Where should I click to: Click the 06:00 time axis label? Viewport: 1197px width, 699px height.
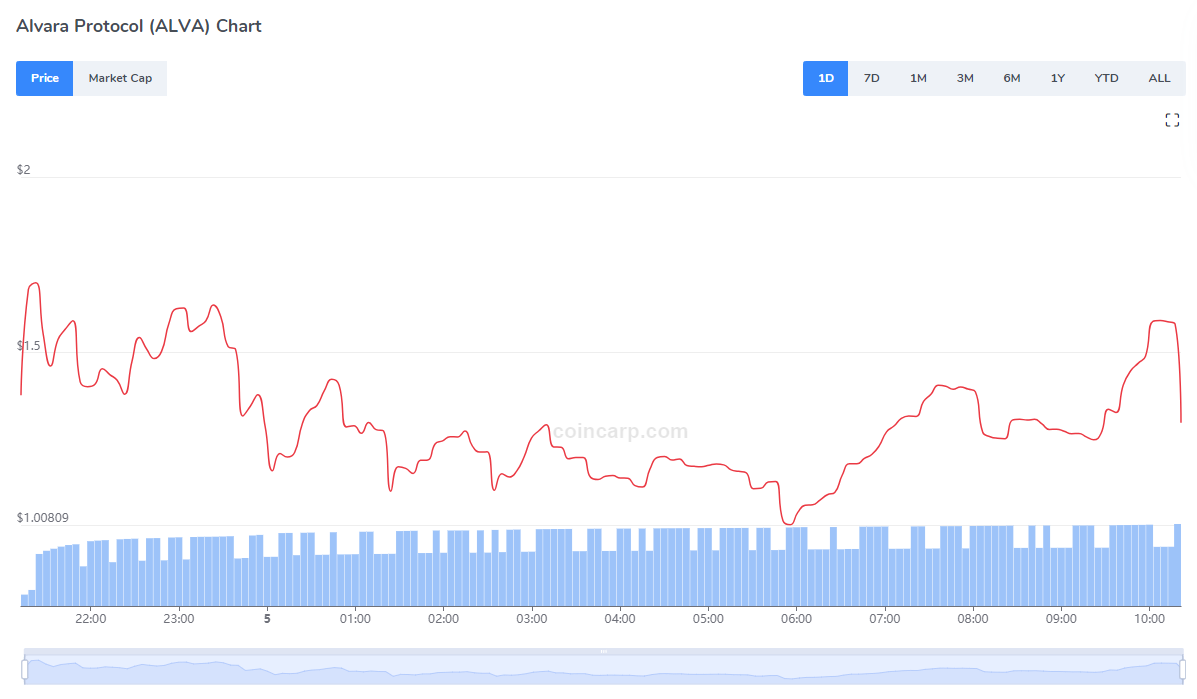click(x=796, y=618)
